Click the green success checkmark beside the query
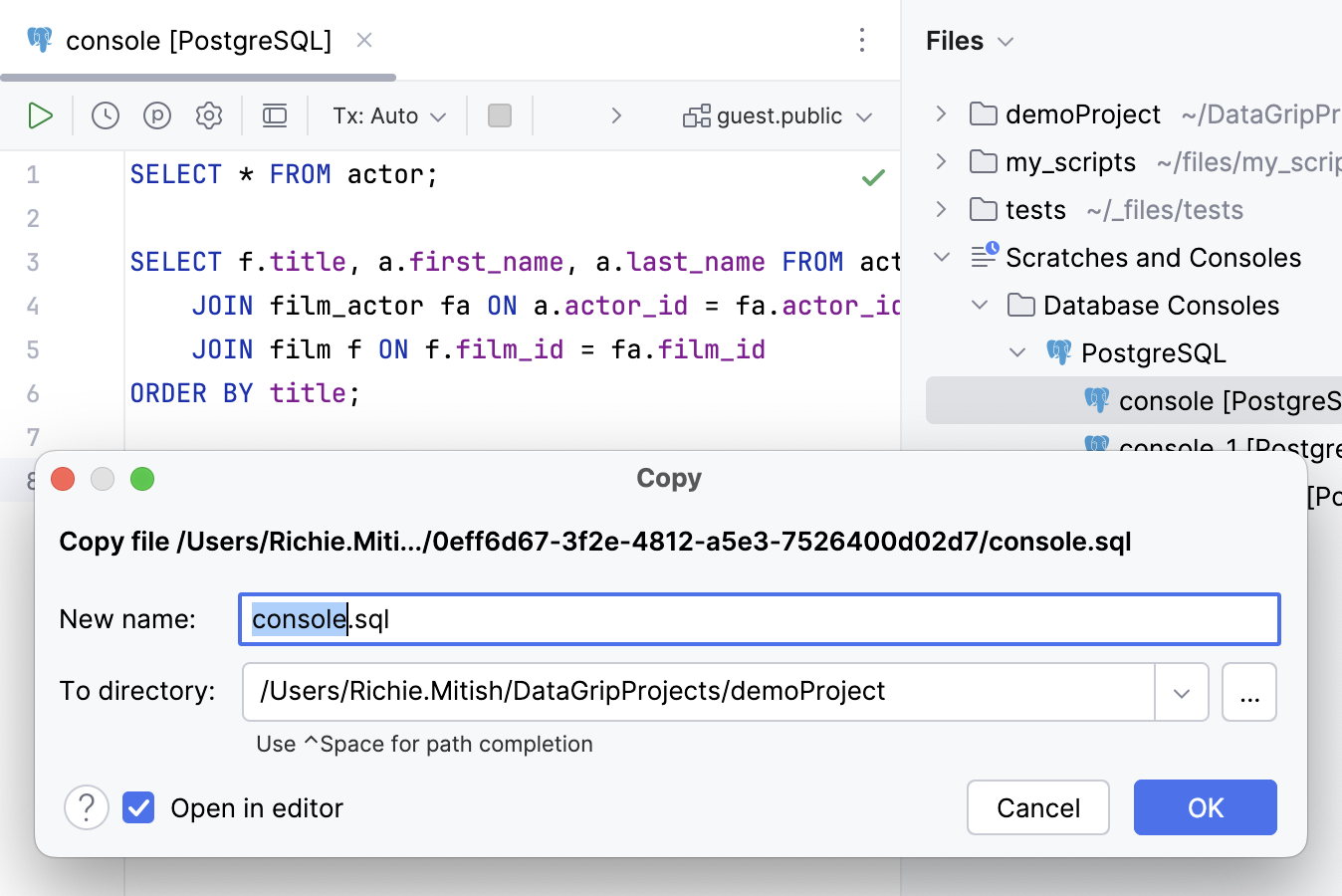The image size is (1342, 896). pyautogui.click(x=873, y=177)
